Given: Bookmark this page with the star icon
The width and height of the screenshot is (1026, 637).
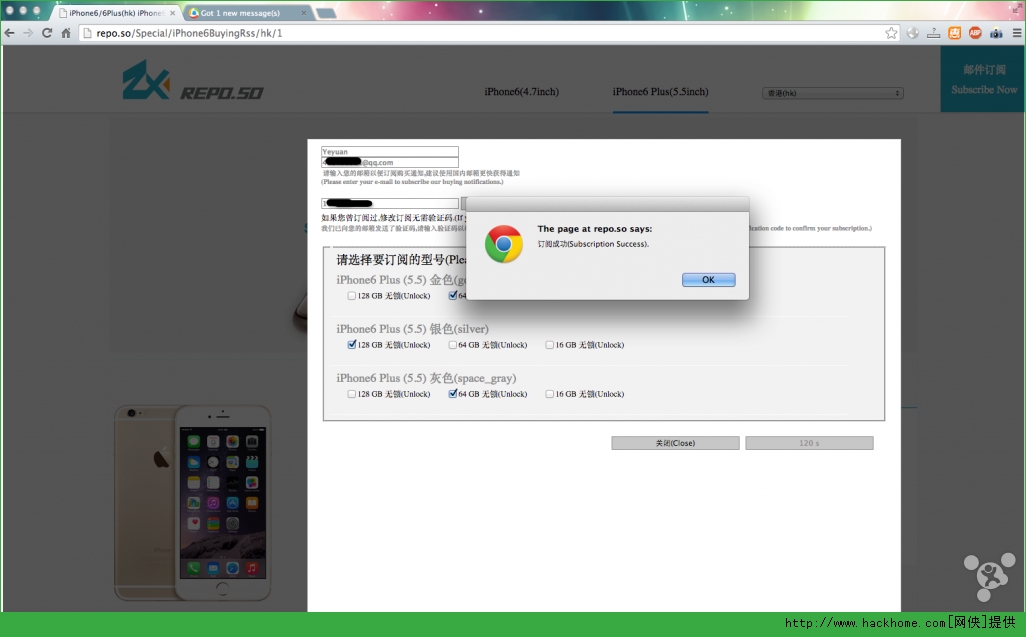Looking at the screenshot, I should (891, 33).
